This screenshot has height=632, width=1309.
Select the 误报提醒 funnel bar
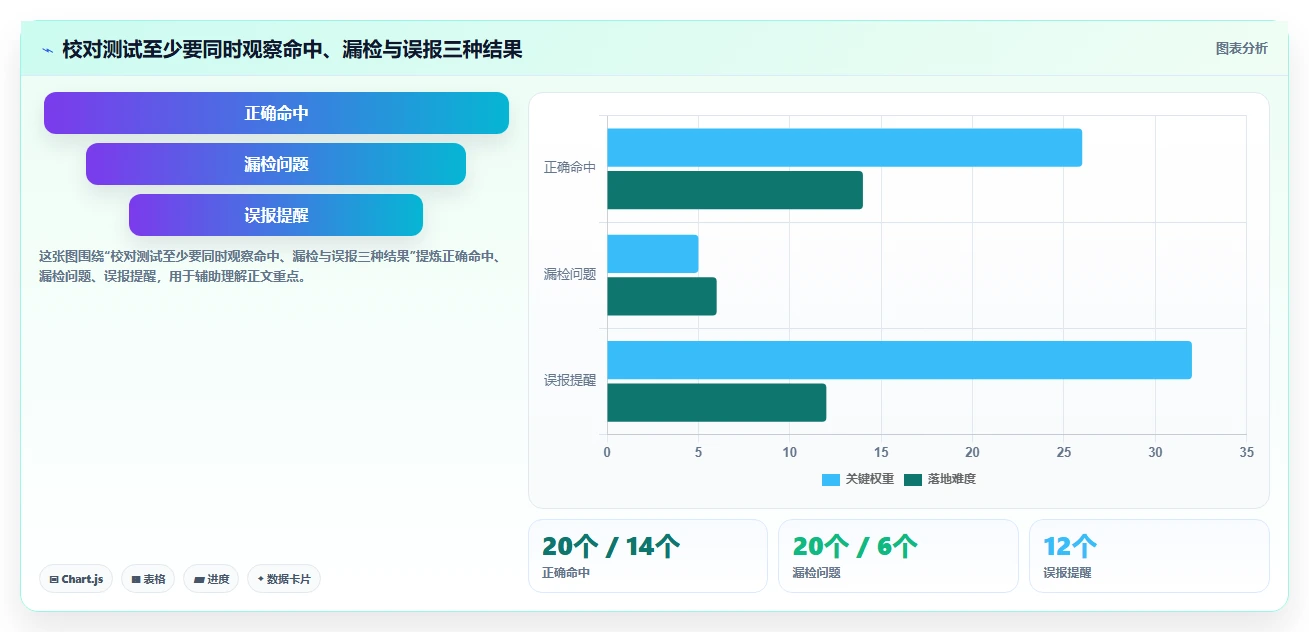[276, 215]
